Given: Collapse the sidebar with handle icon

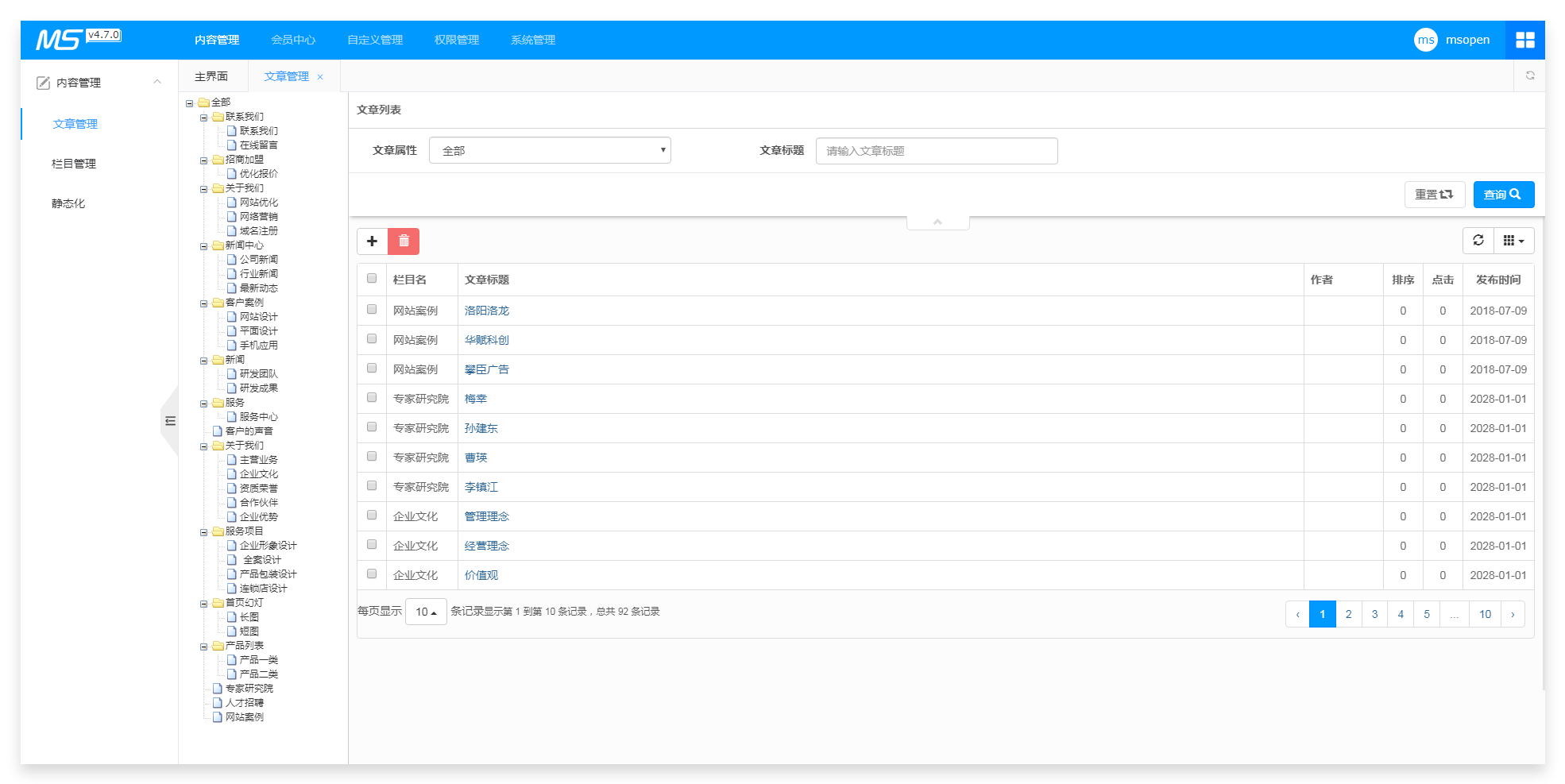Looking at the screenshot, I should (x=170, y=421).
